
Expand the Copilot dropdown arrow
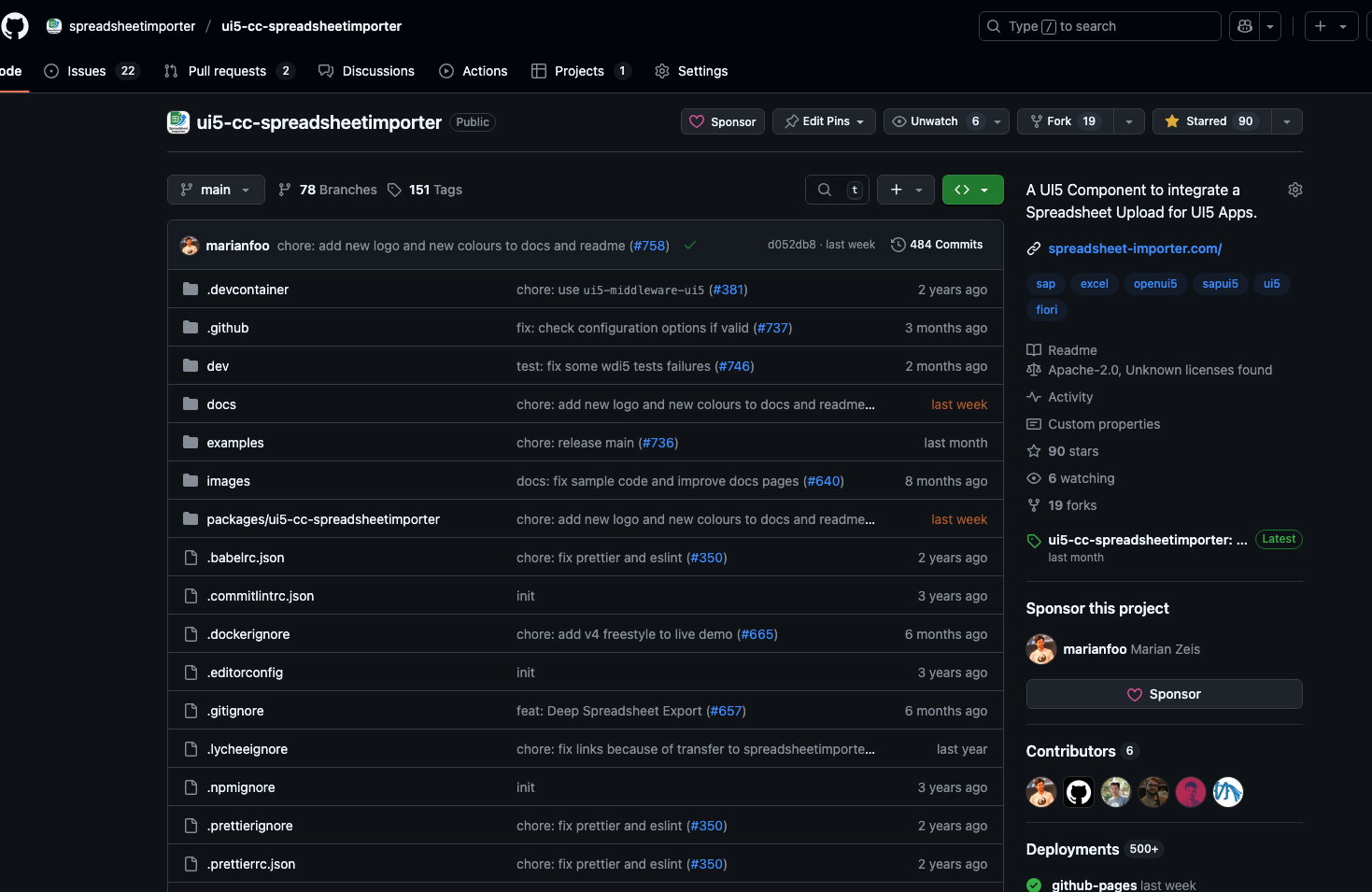point(1270,26)
